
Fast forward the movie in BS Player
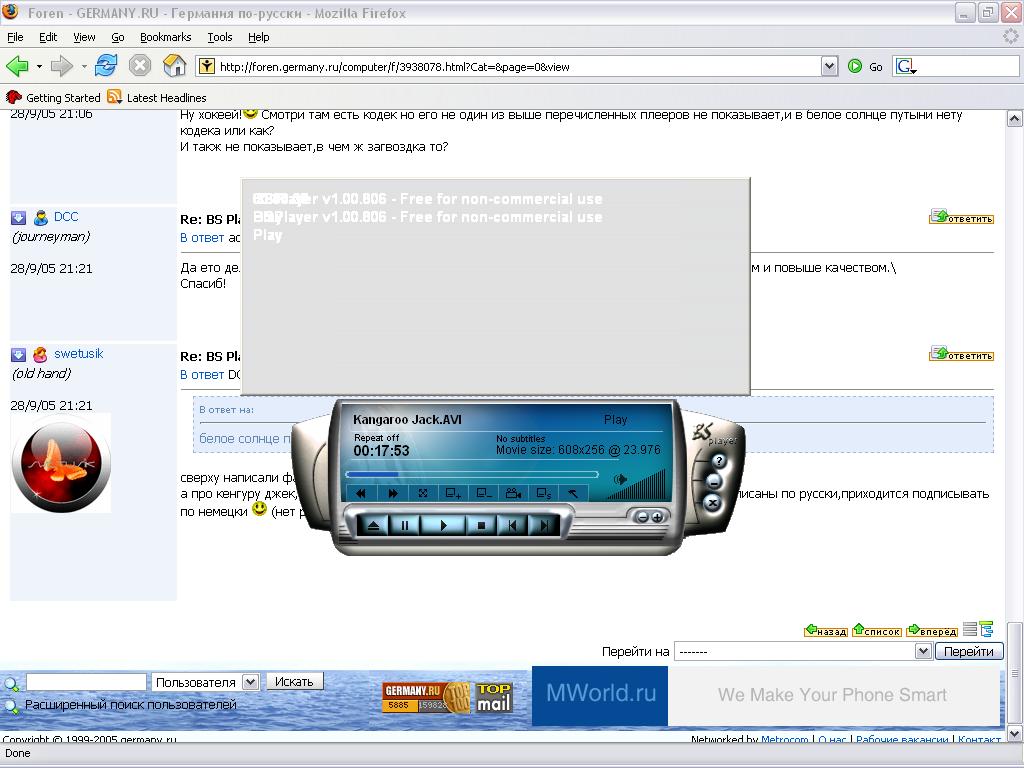point(392,493)
